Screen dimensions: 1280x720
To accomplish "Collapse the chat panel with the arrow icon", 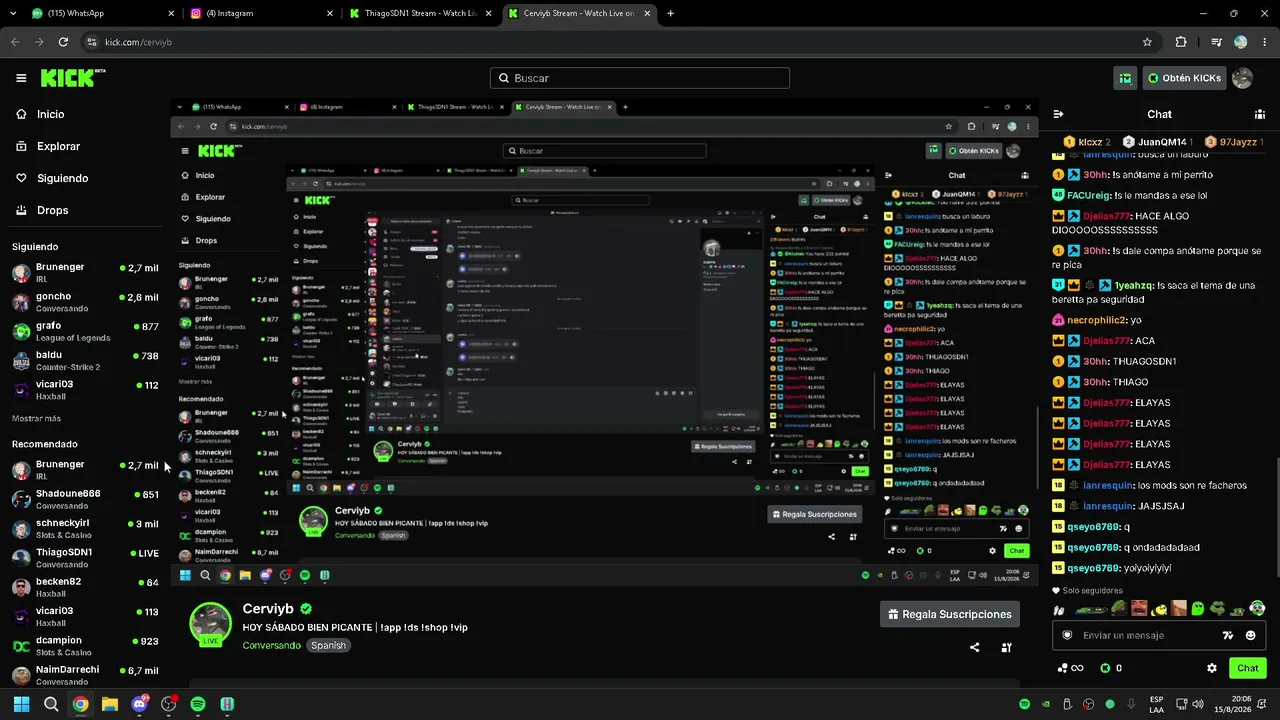I will [x=1058, y=114].
